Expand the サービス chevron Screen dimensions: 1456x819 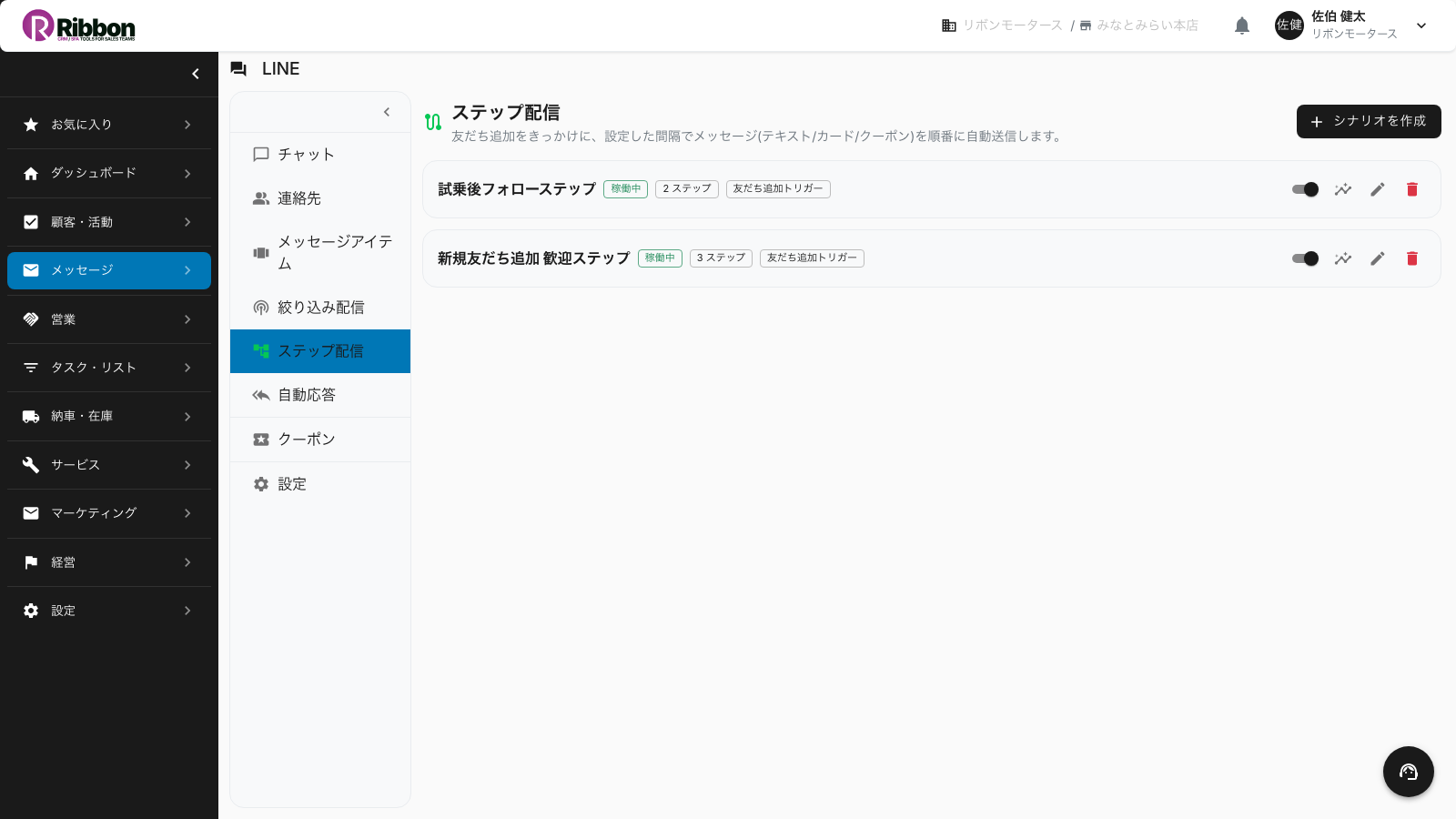(x=187, y=465)
